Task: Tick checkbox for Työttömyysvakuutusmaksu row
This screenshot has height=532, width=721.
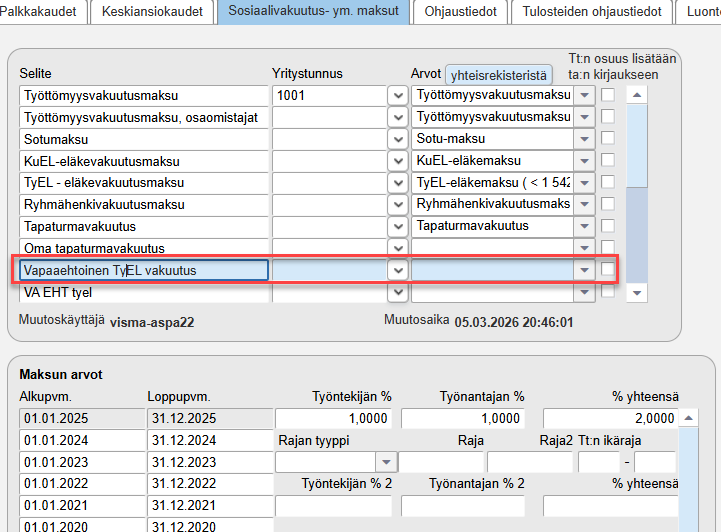Action: 608,95
